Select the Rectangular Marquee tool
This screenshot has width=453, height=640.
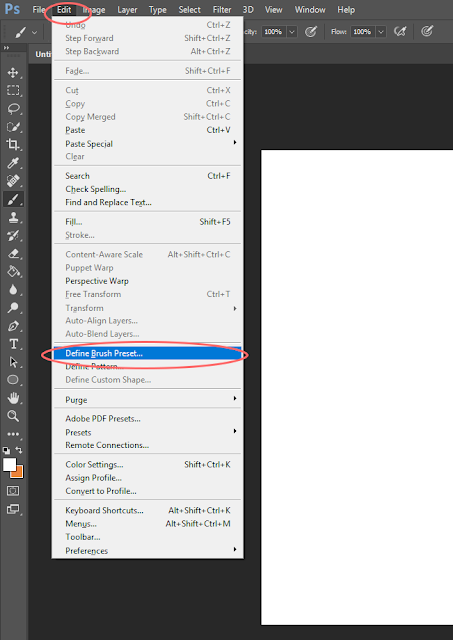pos(13,90)
